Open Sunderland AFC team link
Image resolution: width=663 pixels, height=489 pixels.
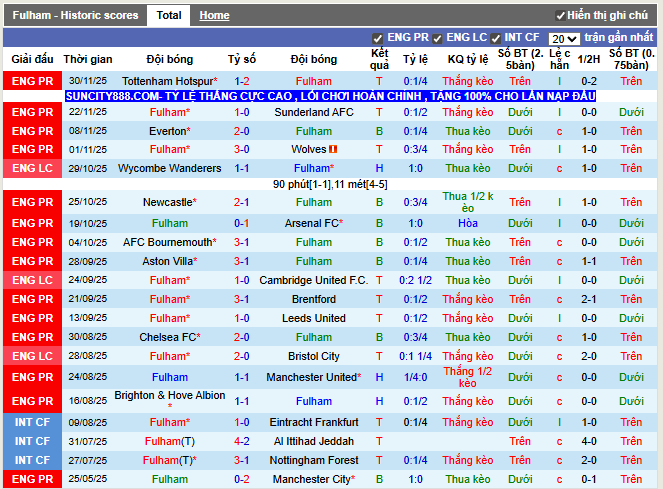[314, 112]
